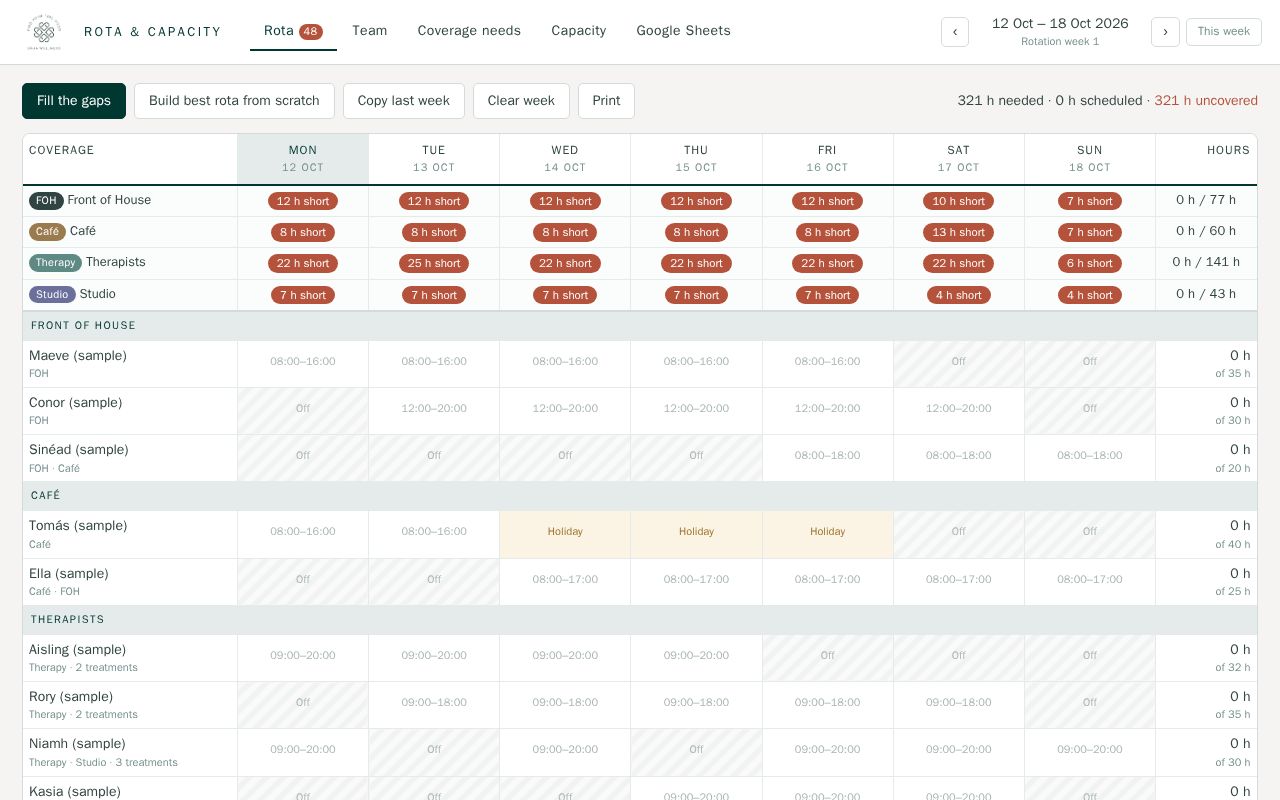Open the Rota tab

tap(293, 31)
